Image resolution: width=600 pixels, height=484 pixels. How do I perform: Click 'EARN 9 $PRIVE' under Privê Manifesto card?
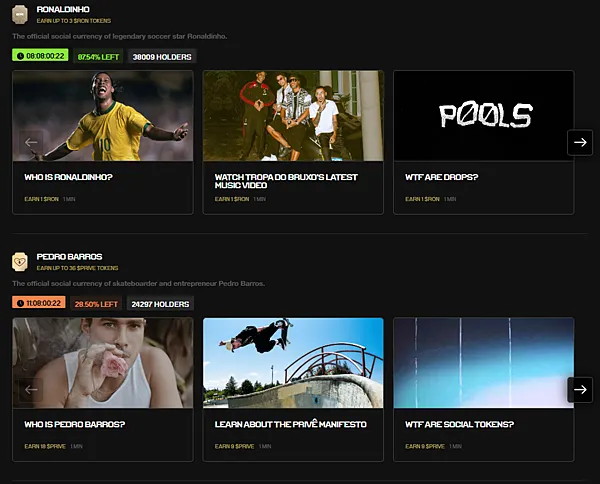point(235,446)
